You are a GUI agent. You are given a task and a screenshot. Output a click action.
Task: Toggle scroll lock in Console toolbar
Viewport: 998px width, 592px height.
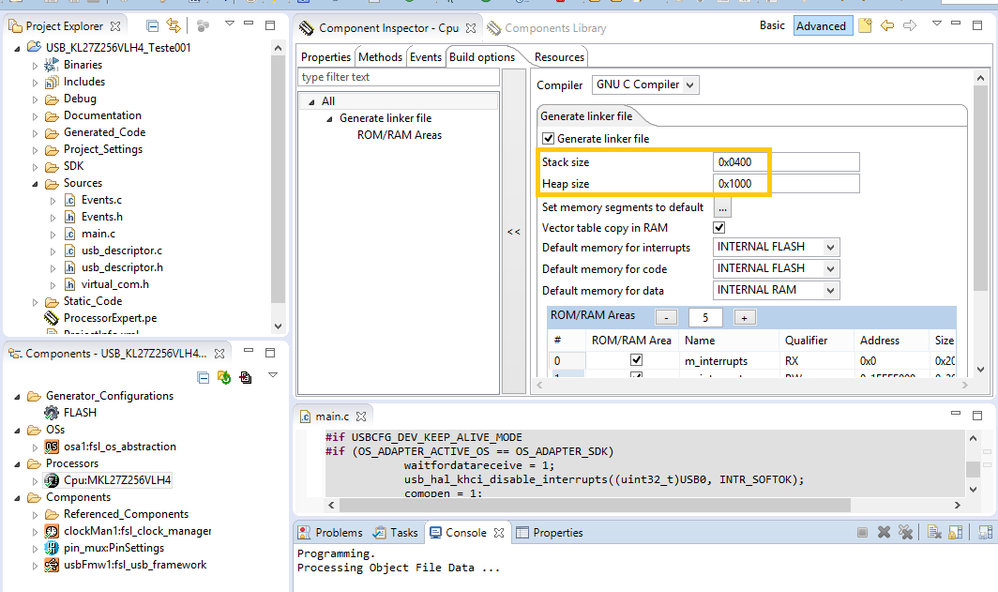coord(955,532)
